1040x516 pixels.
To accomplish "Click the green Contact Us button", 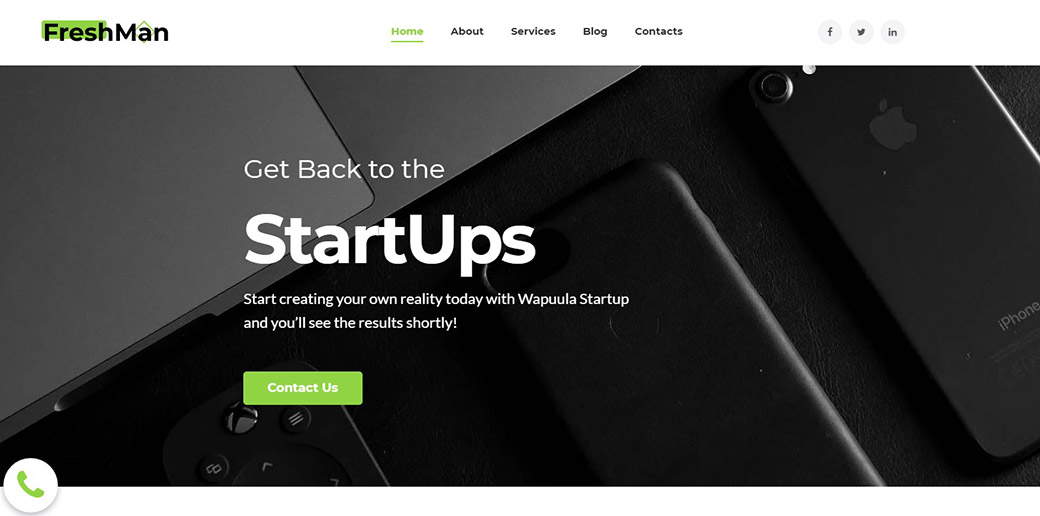I will (x=303, y=388).
